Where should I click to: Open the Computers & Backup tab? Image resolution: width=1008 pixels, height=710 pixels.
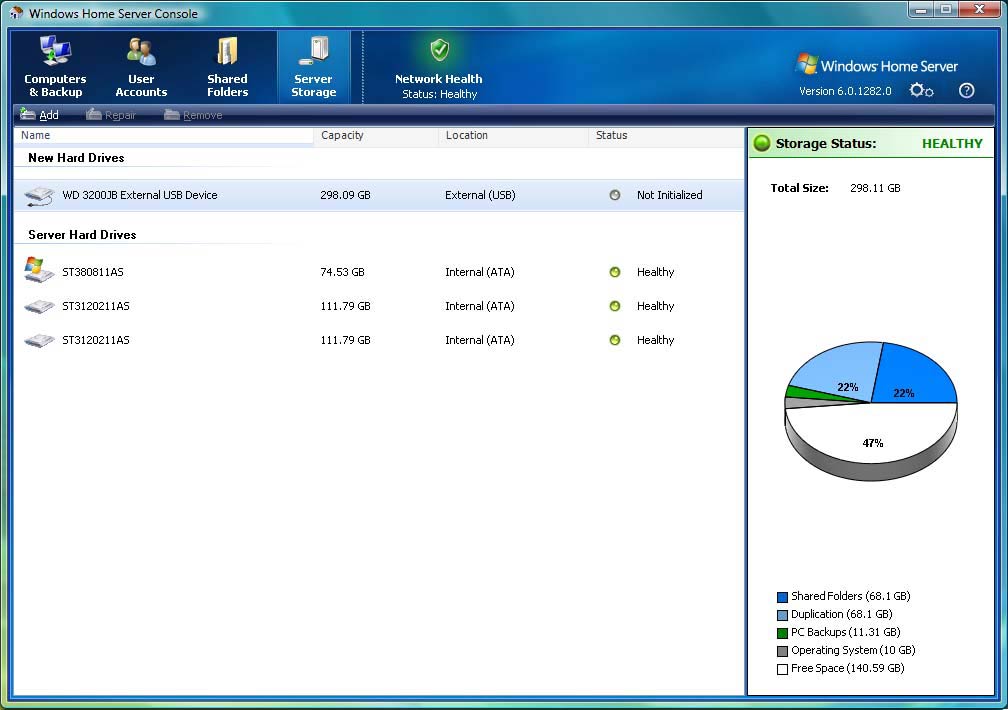point(55,67)
